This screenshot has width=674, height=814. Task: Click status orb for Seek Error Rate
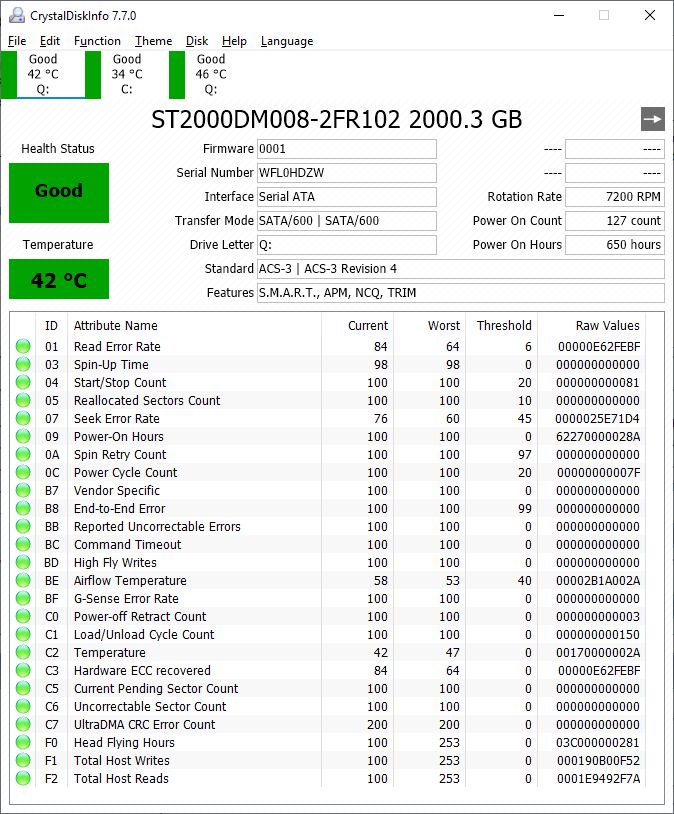[23, 418]
